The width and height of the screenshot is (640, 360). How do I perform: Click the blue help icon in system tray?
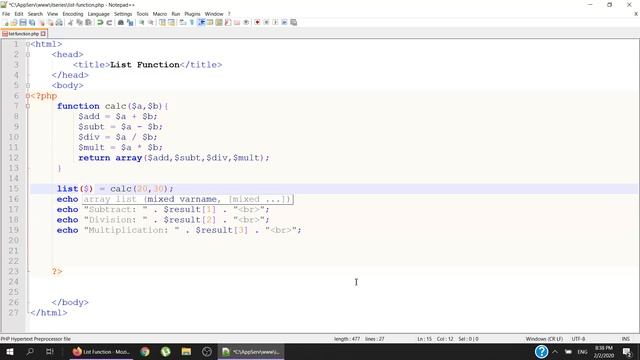pos(541,351)
